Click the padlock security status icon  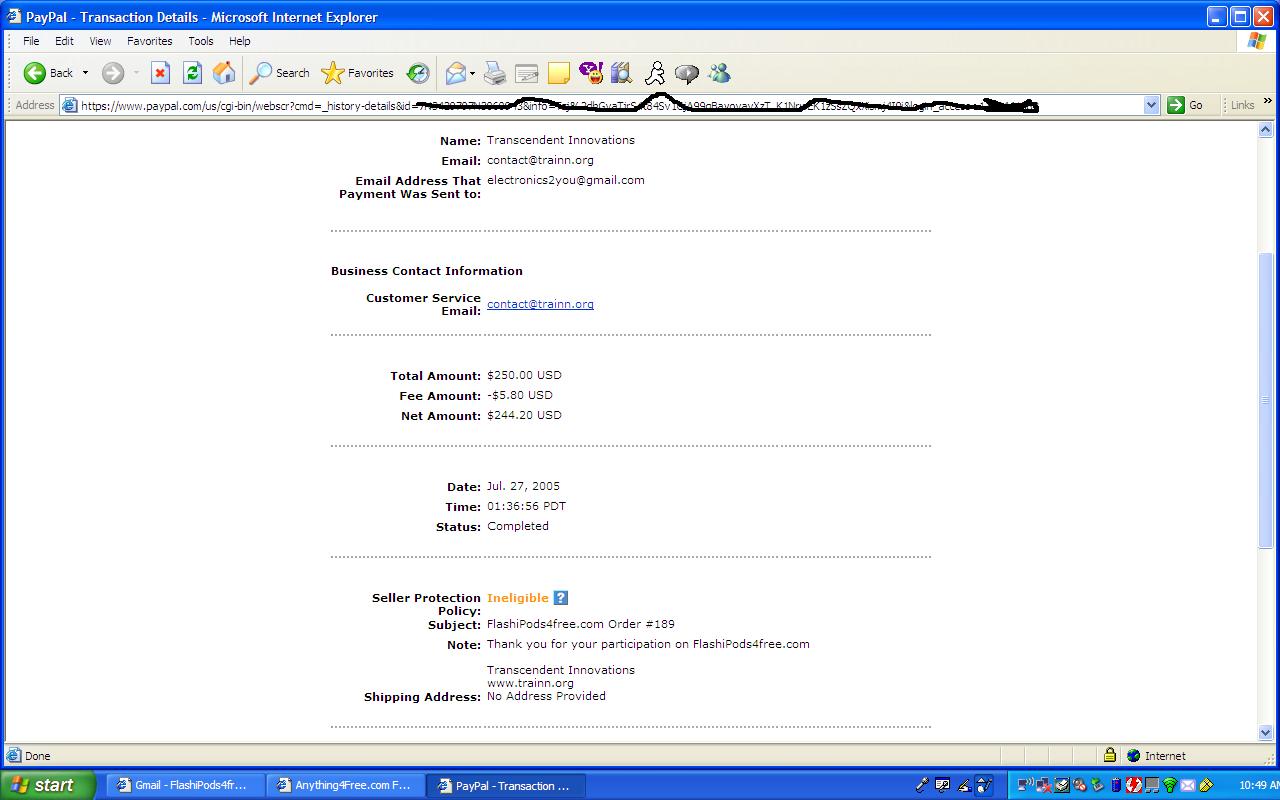(x=1109, y=755)
